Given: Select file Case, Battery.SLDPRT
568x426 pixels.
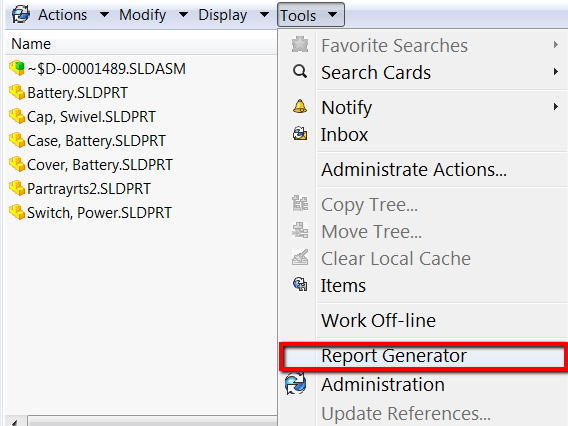Looking at the screenshot, I should [x=96, y=141].
